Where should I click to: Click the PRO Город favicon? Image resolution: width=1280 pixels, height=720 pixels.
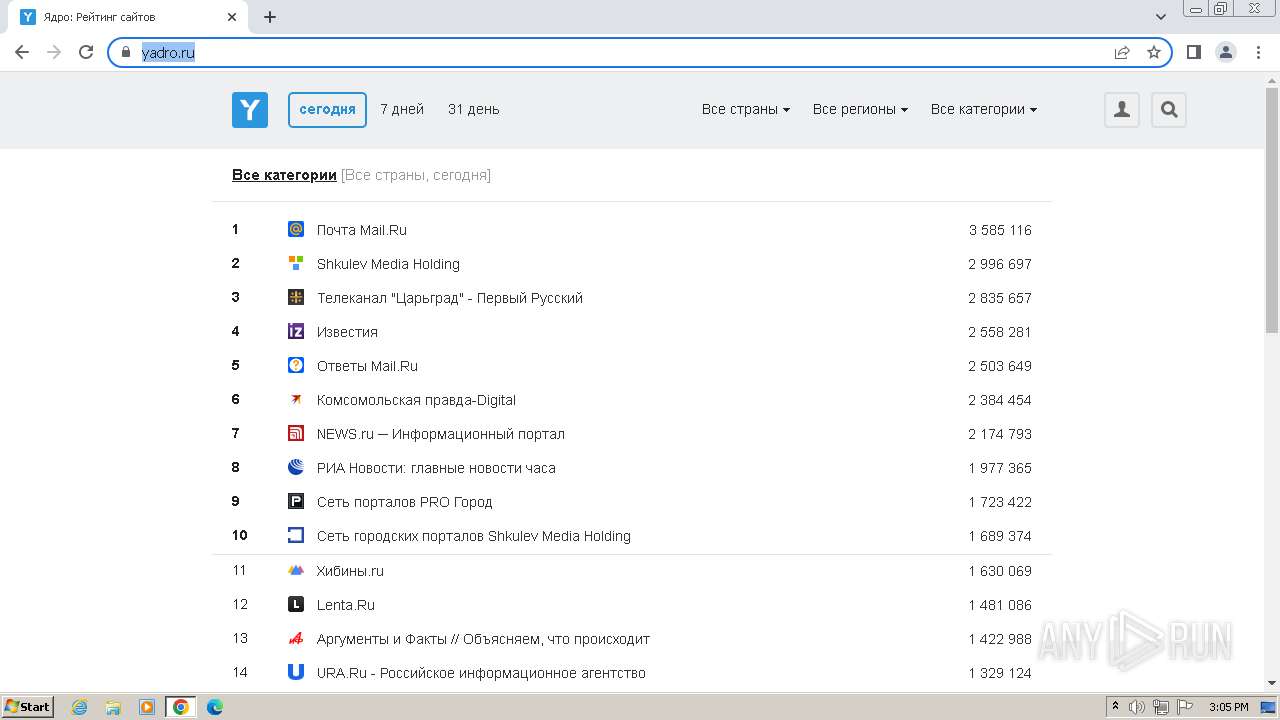[x=296, y=501]
